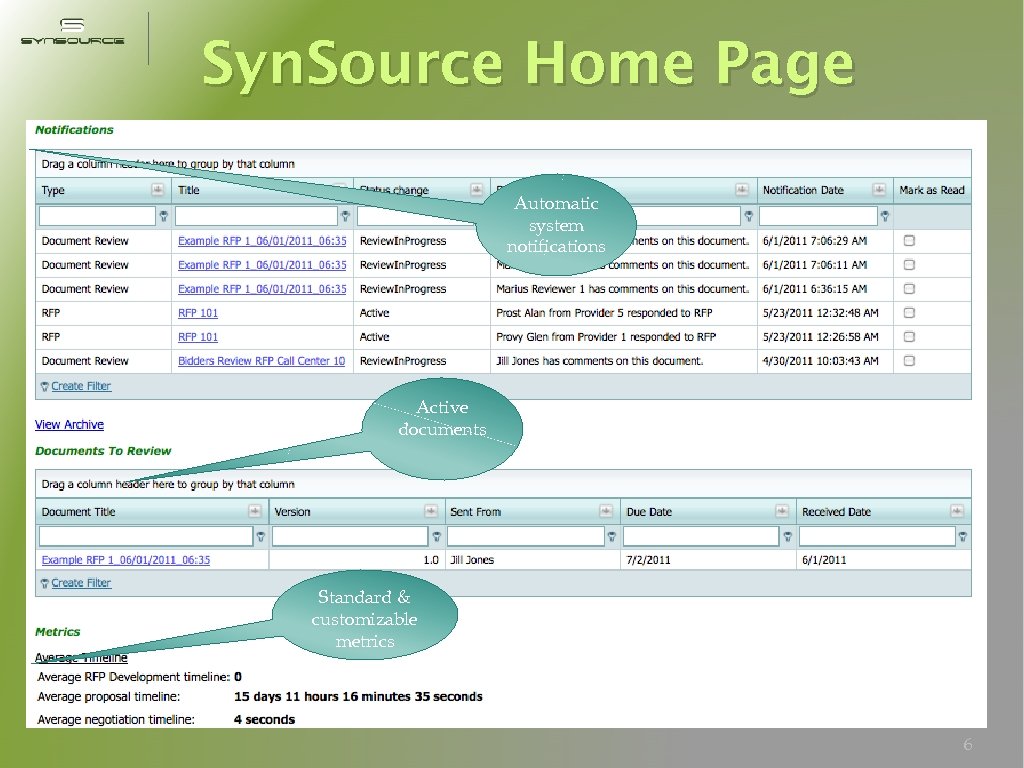Open filter menu for Type column
Viewport: 1024px width, 768px height.
tap(164, 216)
